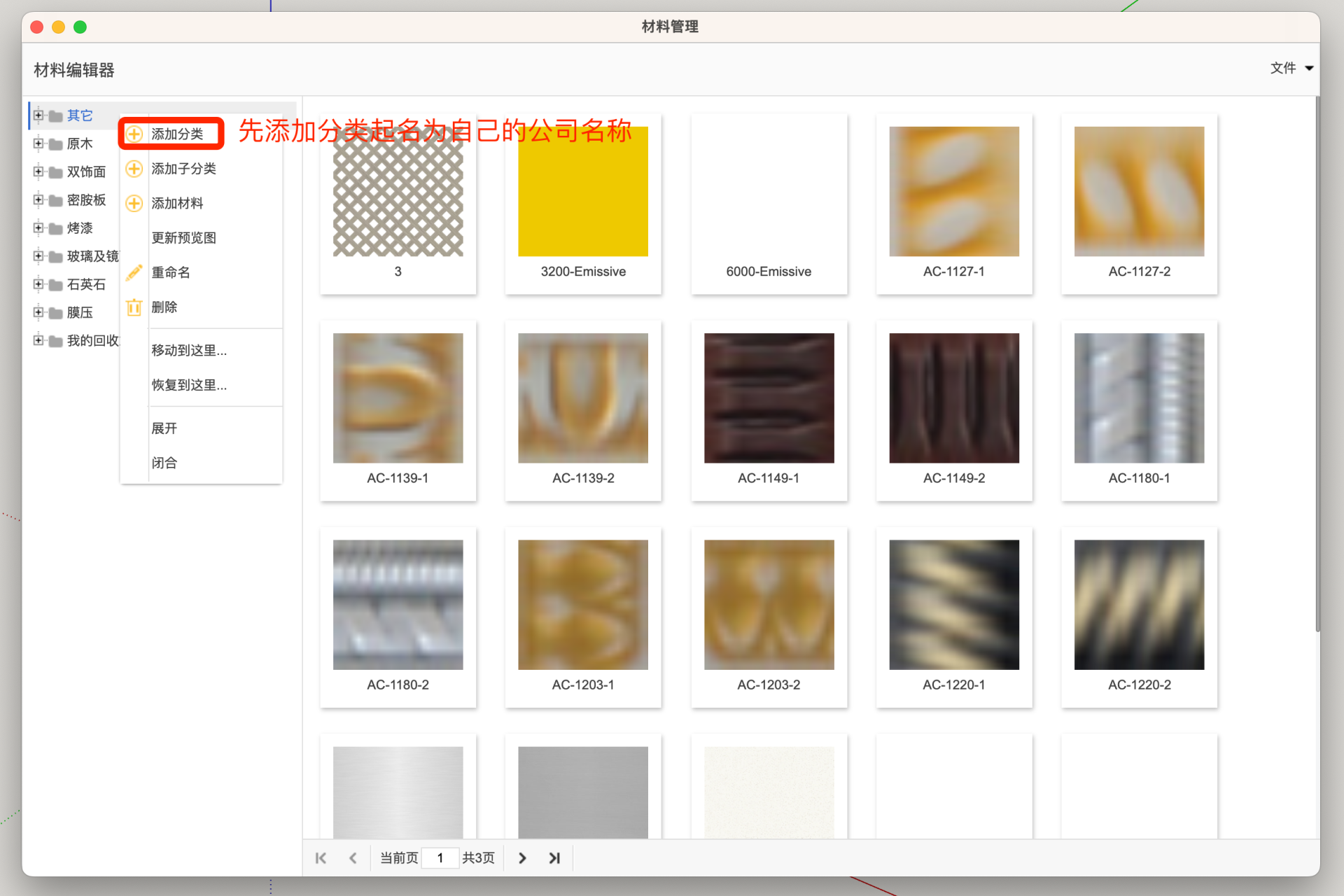Choose 添加材料 from context menu
1344x896 pixels.
point(202,203)
